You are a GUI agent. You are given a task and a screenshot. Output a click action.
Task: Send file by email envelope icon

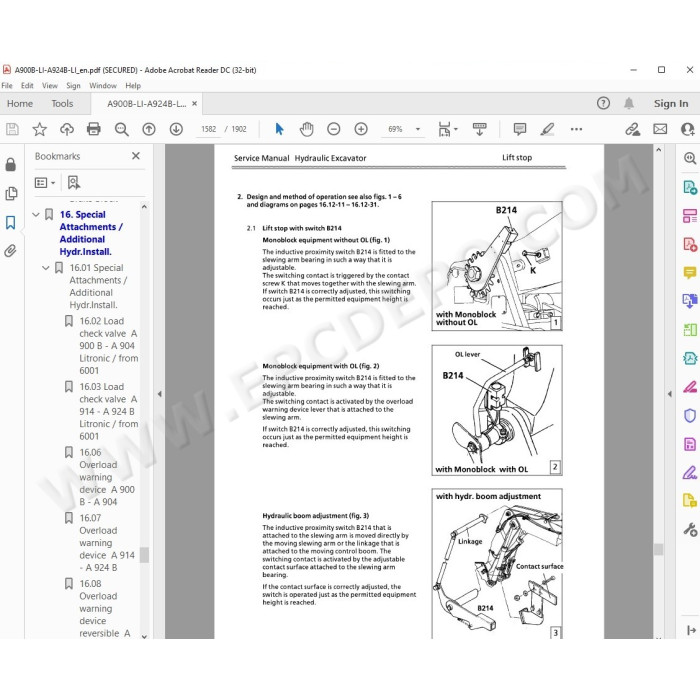pos(660,129)
